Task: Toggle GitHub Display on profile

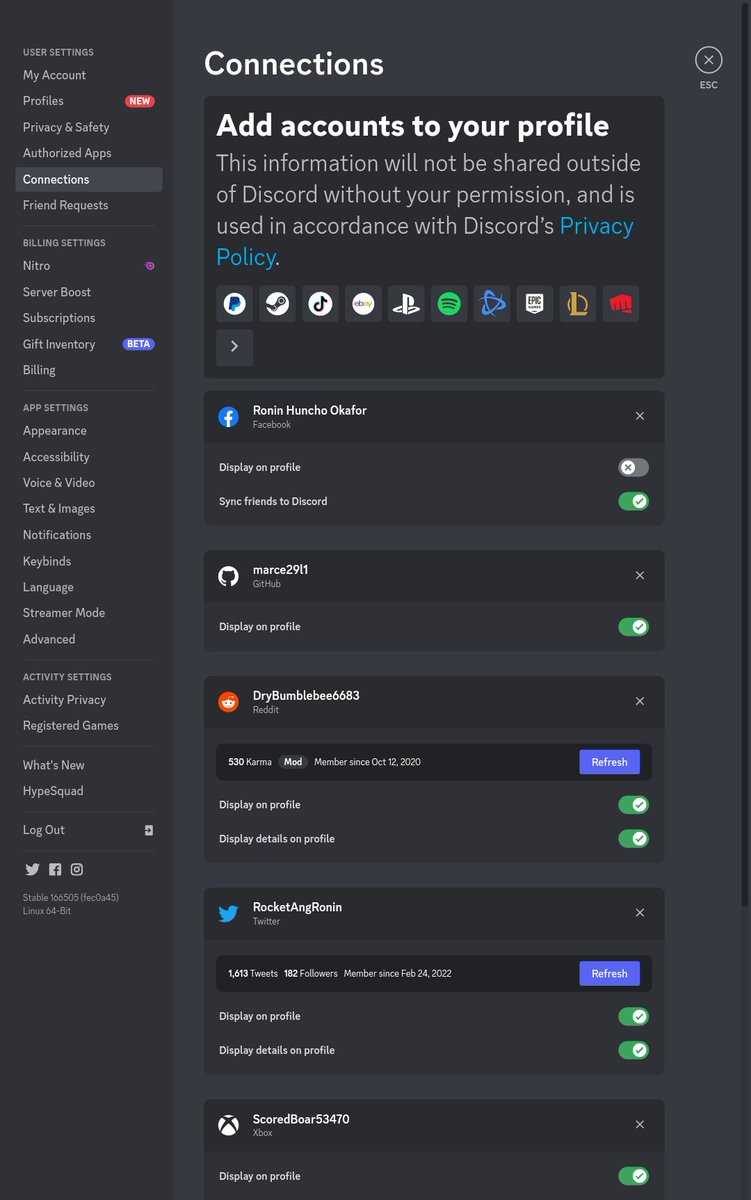Action: pos(633,627)
